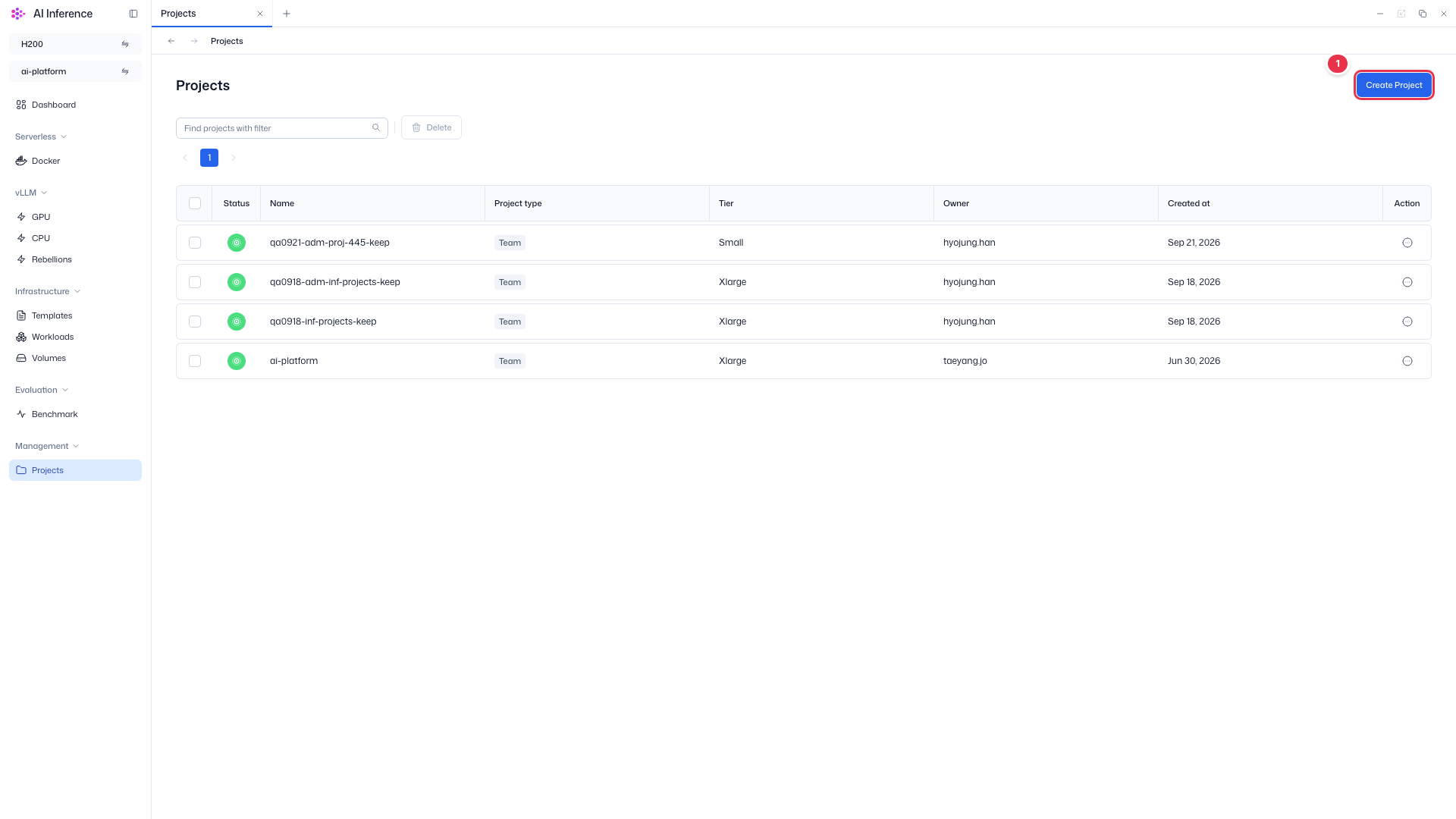Open action menu for ai-platform project
Screen dimensions: 1456x819
(1407, 361)
